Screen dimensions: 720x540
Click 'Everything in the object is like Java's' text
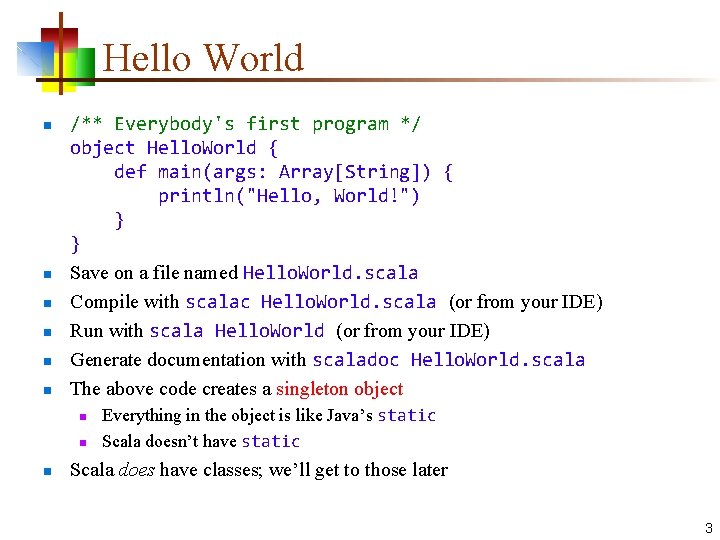(237, 416)
